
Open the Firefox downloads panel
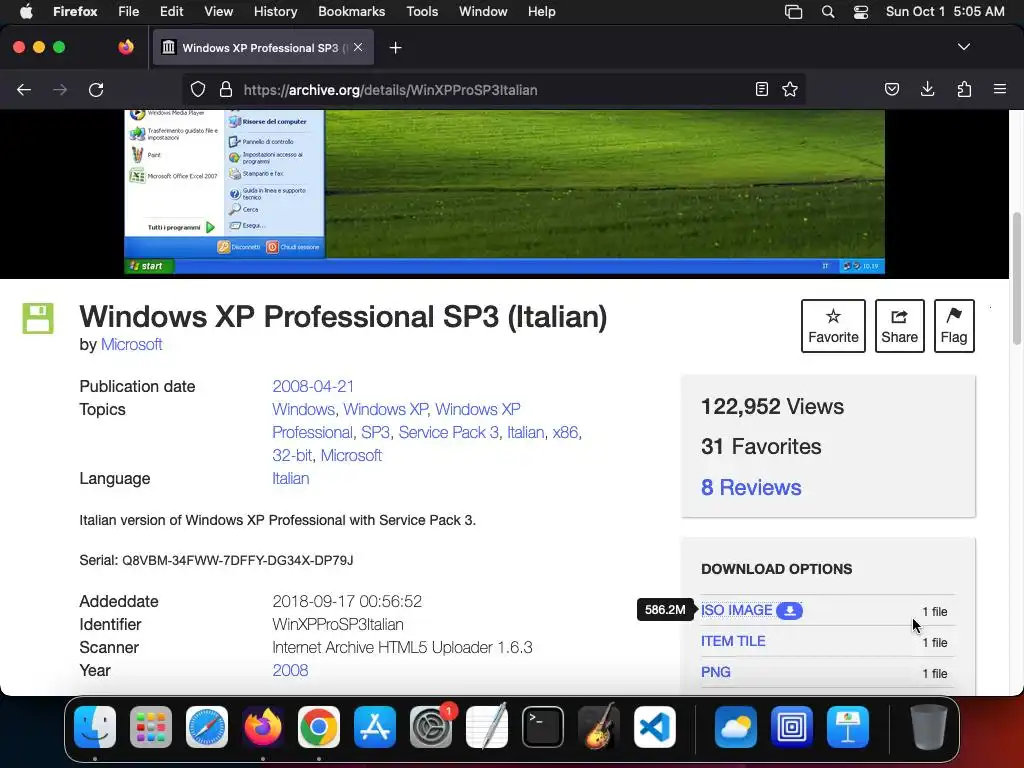point(927,89)
